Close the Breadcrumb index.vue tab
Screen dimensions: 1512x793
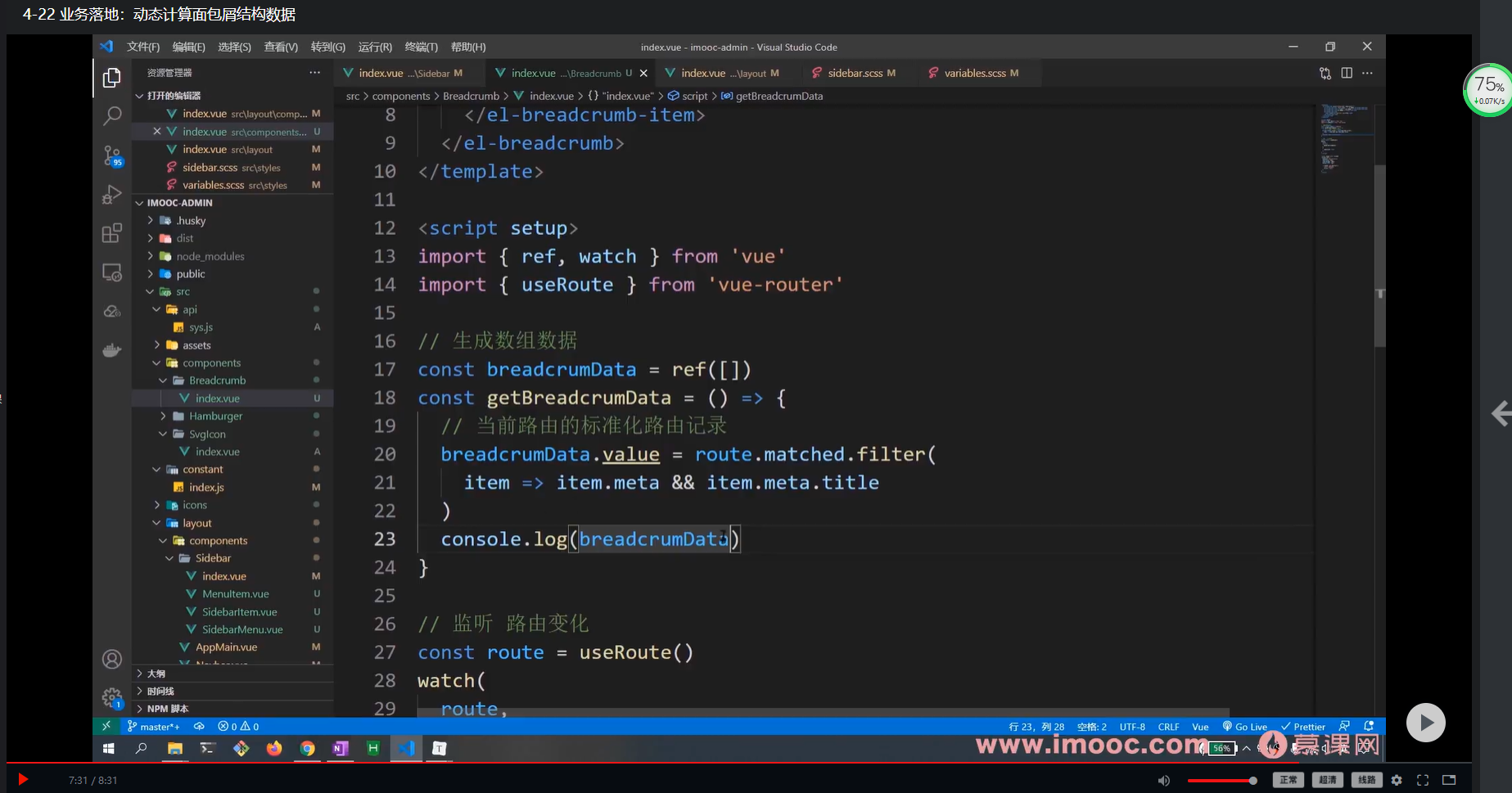click(x=643, y=73)
